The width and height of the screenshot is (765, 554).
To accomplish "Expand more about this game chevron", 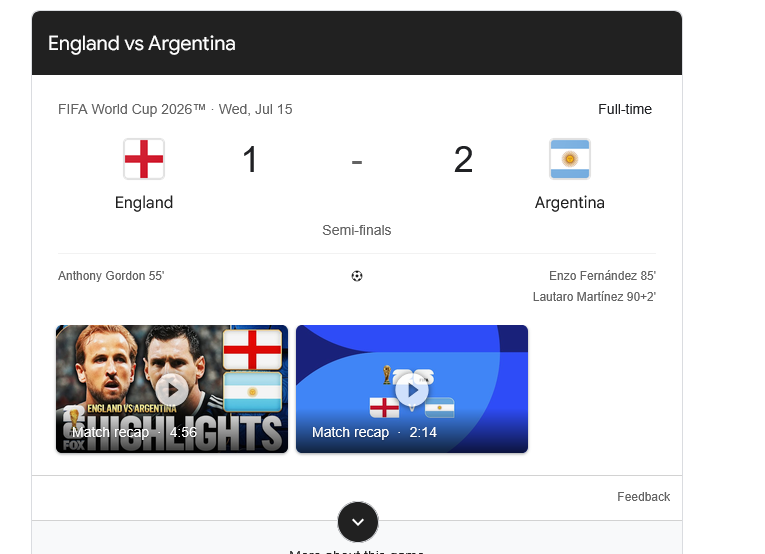I will (x=358, y=522).
